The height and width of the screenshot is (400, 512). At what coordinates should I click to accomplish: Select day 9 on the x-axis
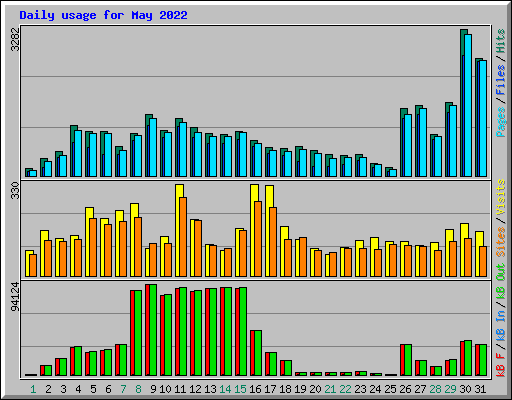click(153, 389)
